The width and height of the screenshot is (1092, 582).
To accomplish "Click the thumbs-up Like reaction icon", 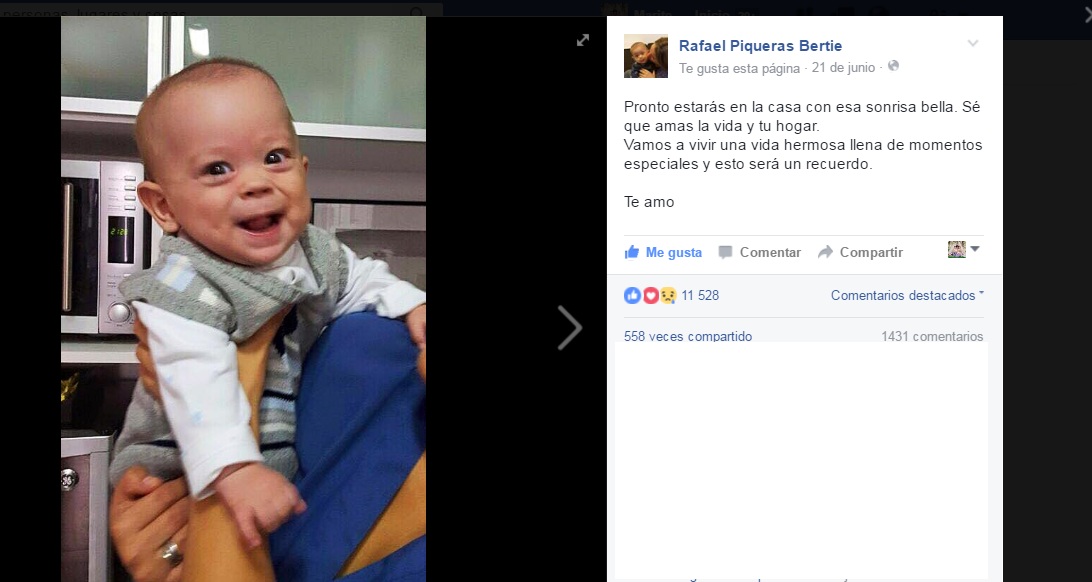I will click(x=632, y=295).
